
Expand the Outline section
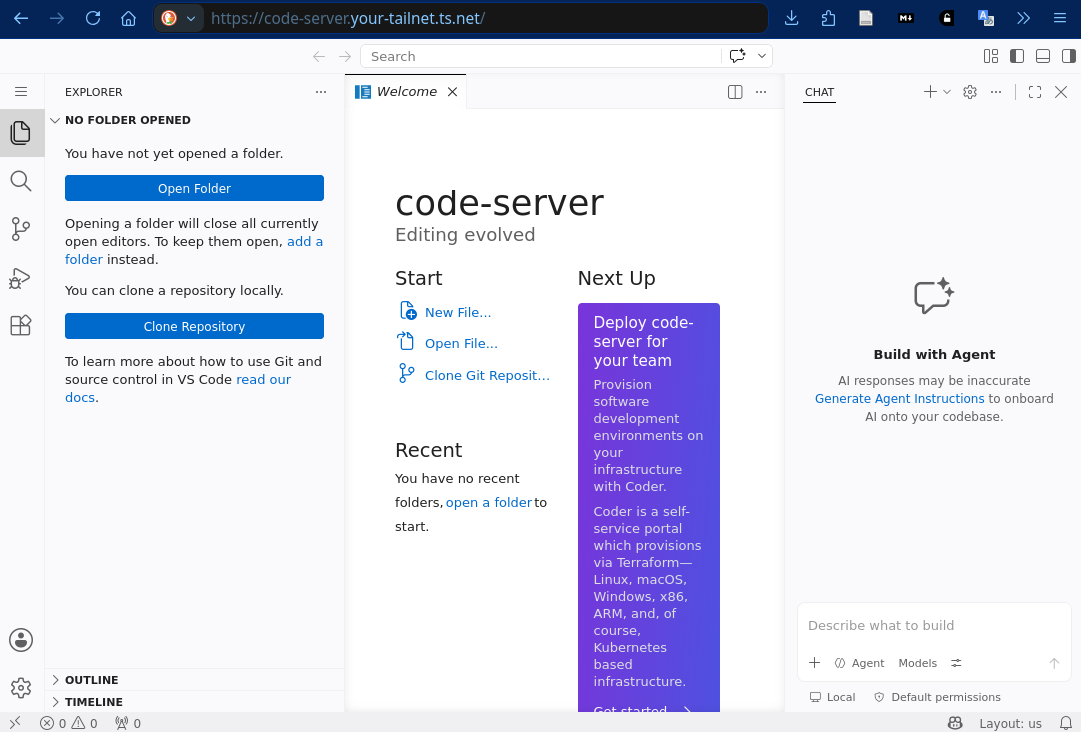pyautogui.click(x=194, y=680)
